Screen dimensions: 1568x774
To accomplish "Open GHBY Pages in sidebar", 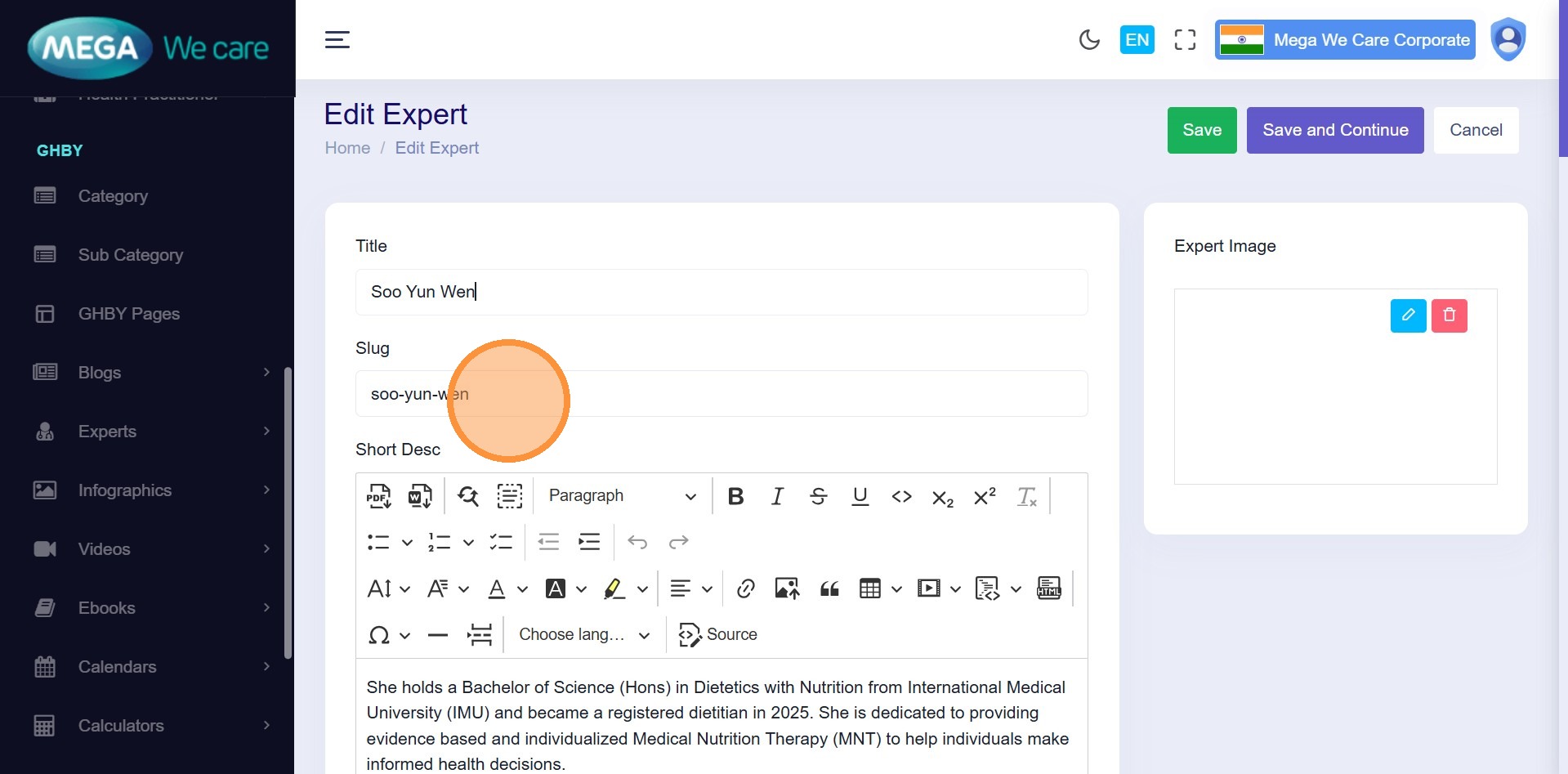I will (128, 314).
